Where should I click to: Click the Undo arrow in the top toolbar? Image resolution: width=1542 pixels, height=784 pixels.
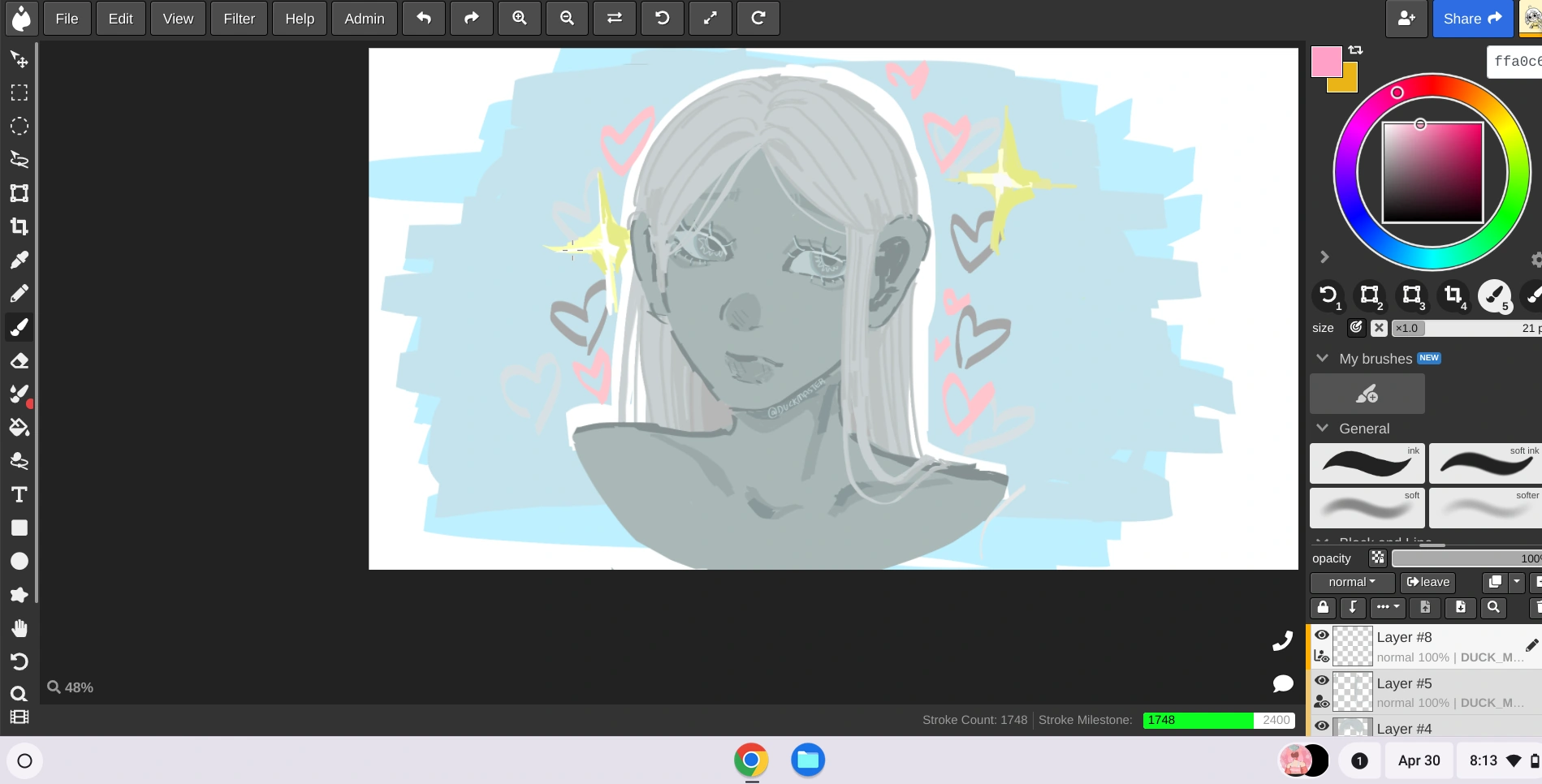(424, 18)
